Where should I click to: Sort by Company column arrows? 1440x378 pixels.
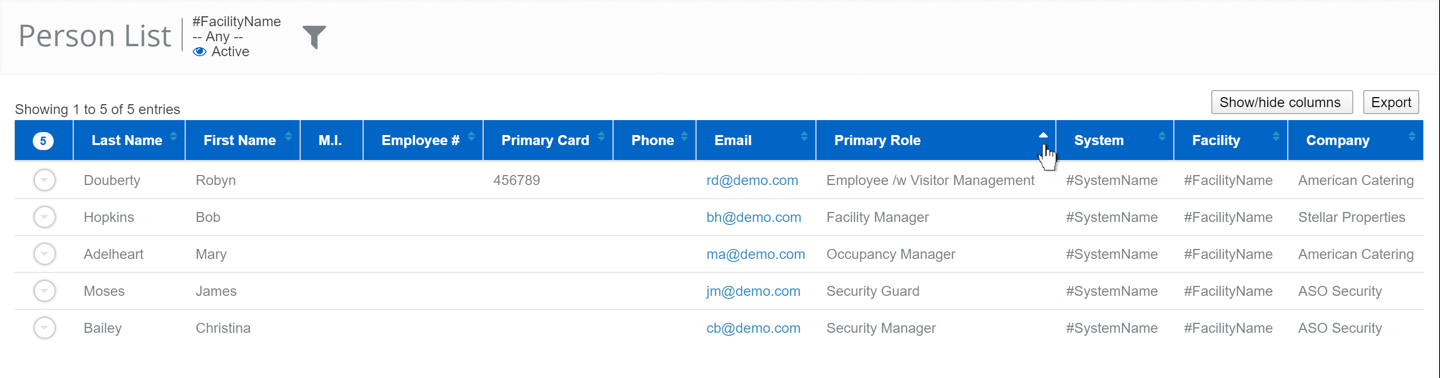click(x=1412, y=136)
